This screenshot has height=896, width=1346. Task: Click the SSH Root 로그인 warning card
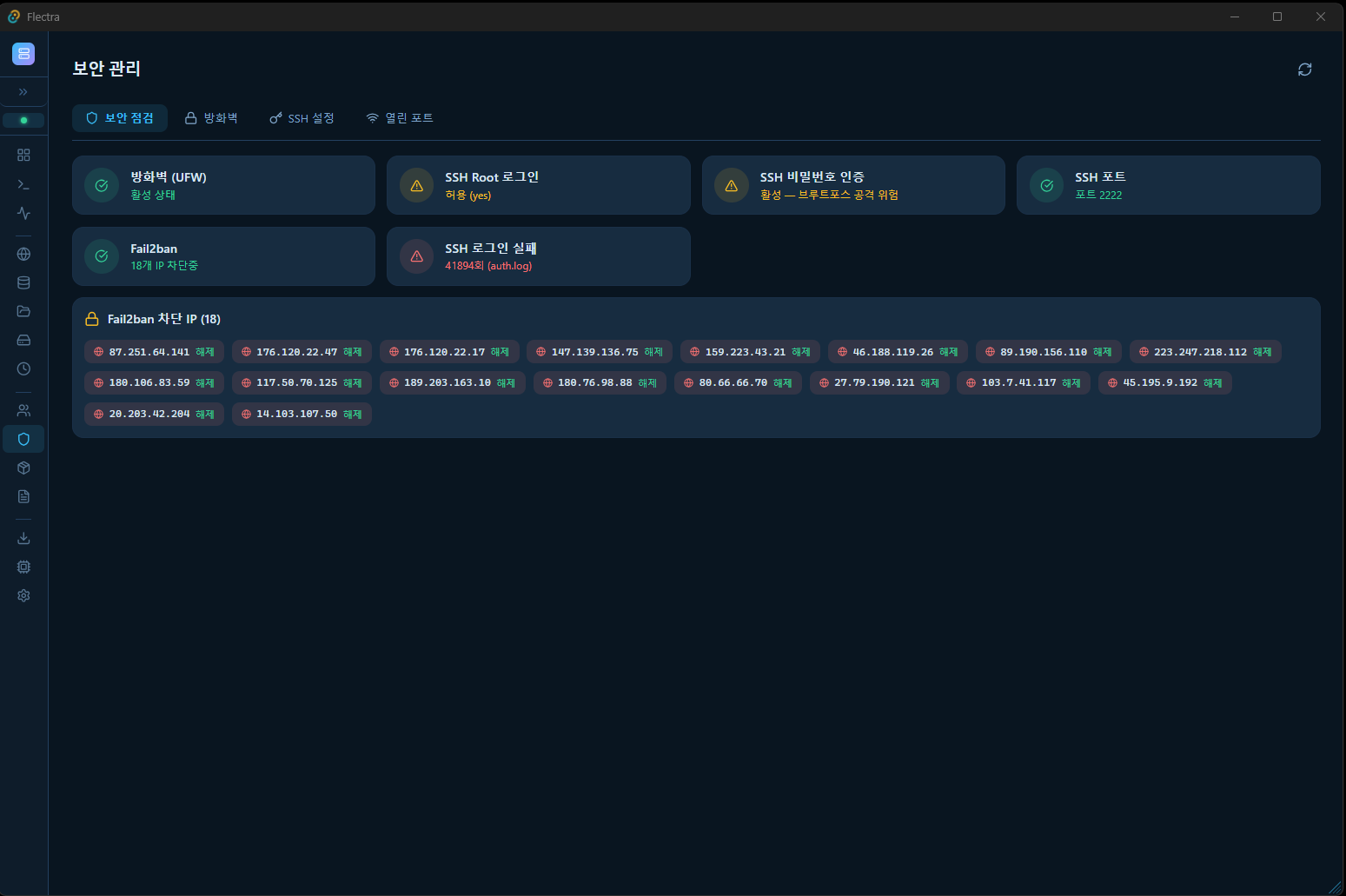coord(538,185)
